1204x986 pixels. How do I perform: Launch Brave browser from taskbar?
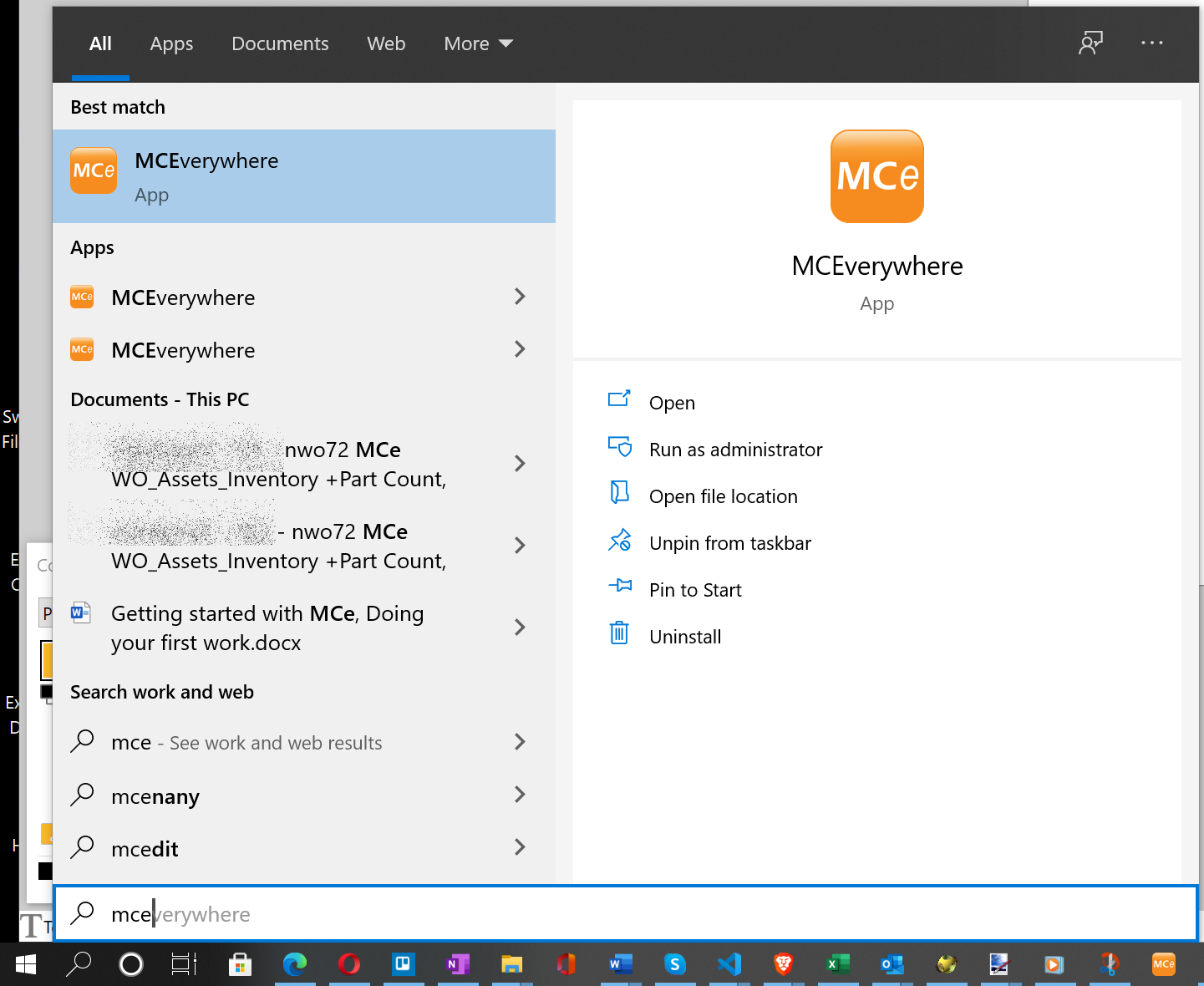[x=784, y=965]
